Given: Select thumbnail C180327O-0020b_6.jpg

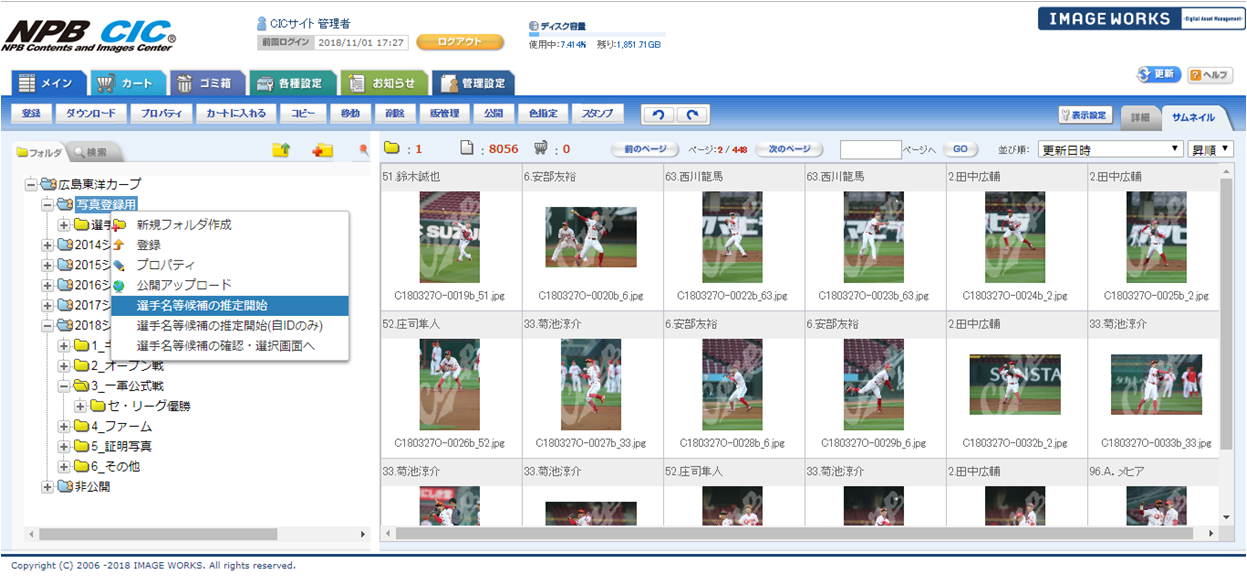Looking at the screenshot, I should (x=590, y=238).
